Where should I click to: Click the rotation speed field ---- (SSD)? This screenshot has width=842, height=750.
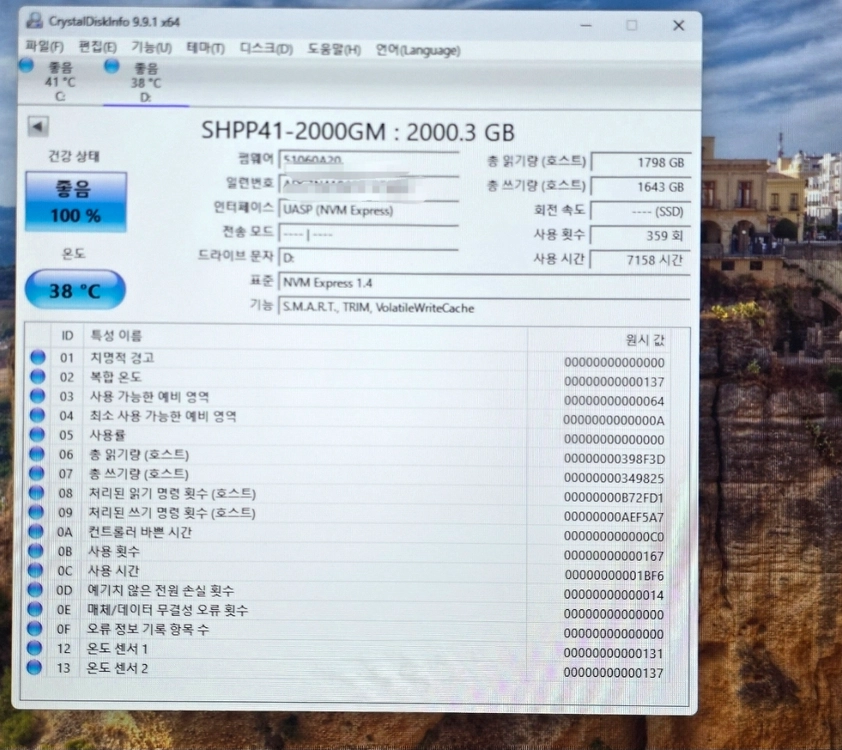pos(640,211)
